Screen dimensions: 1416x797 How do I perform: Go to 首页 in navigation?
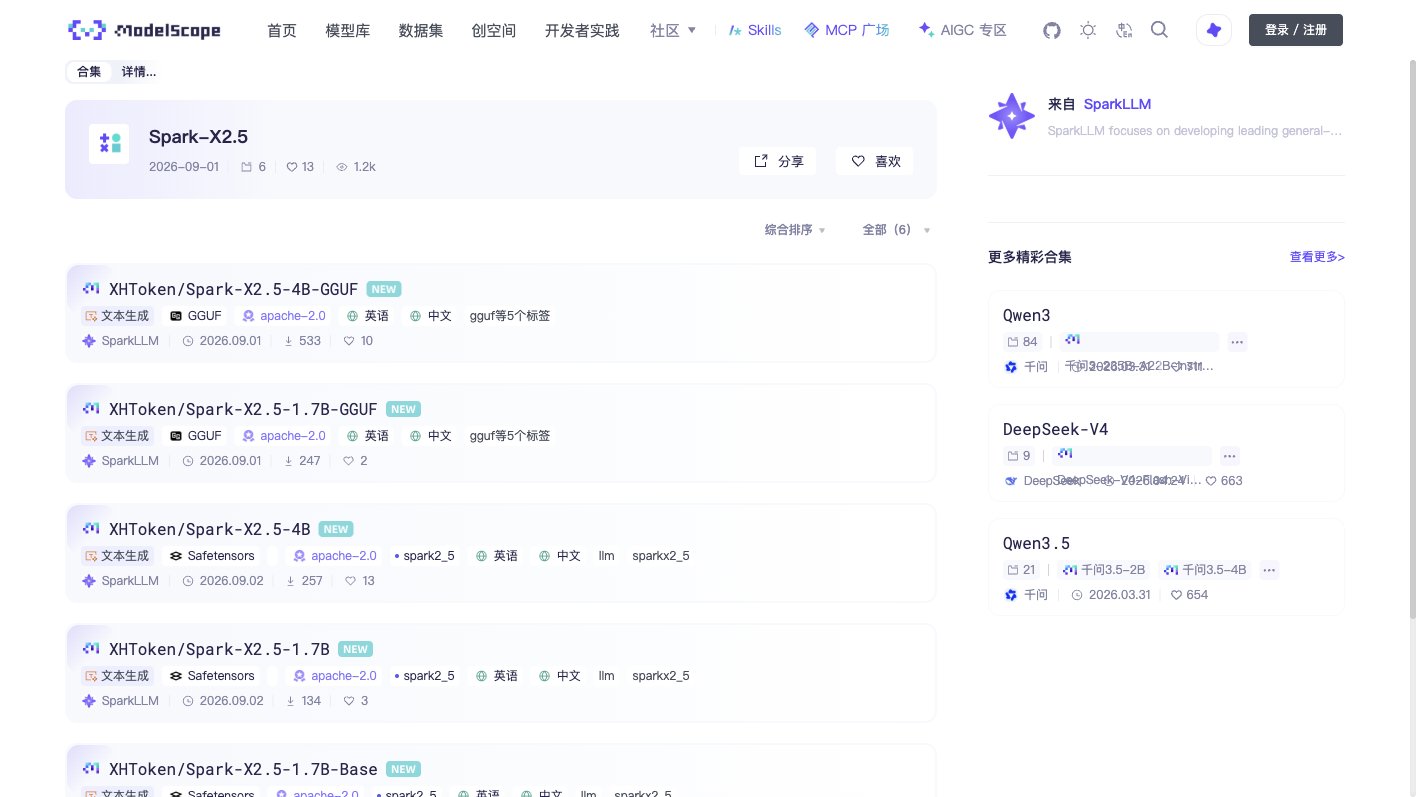[282, 31]
